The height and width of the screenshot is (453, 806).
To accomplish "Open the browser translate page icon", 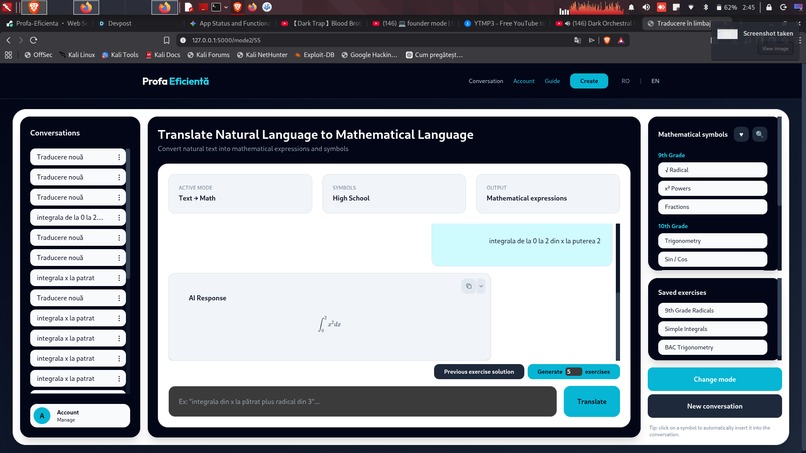I will click(x=577, y=40).
